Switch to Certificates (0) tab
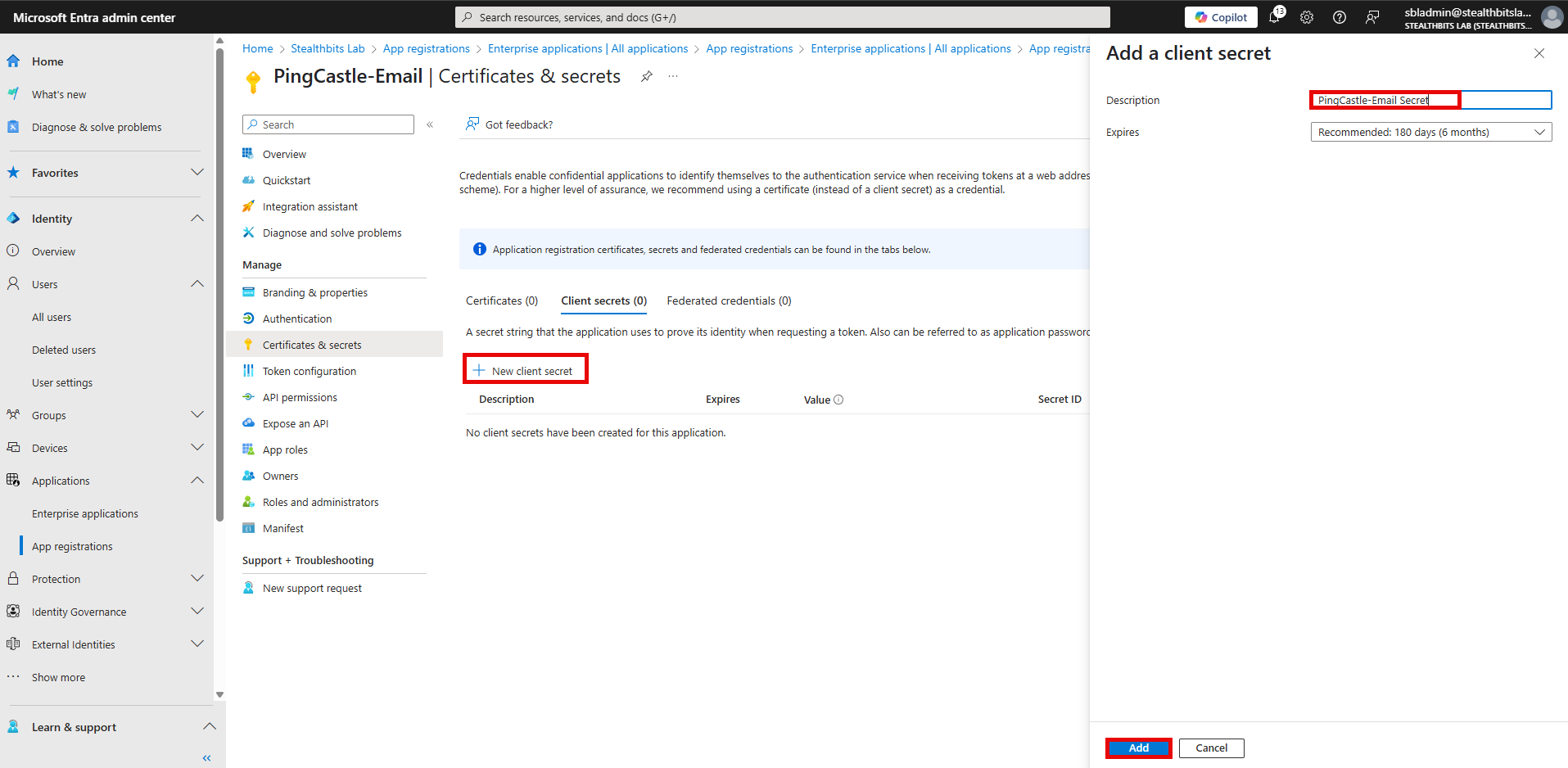 click(x=502, y=300)
